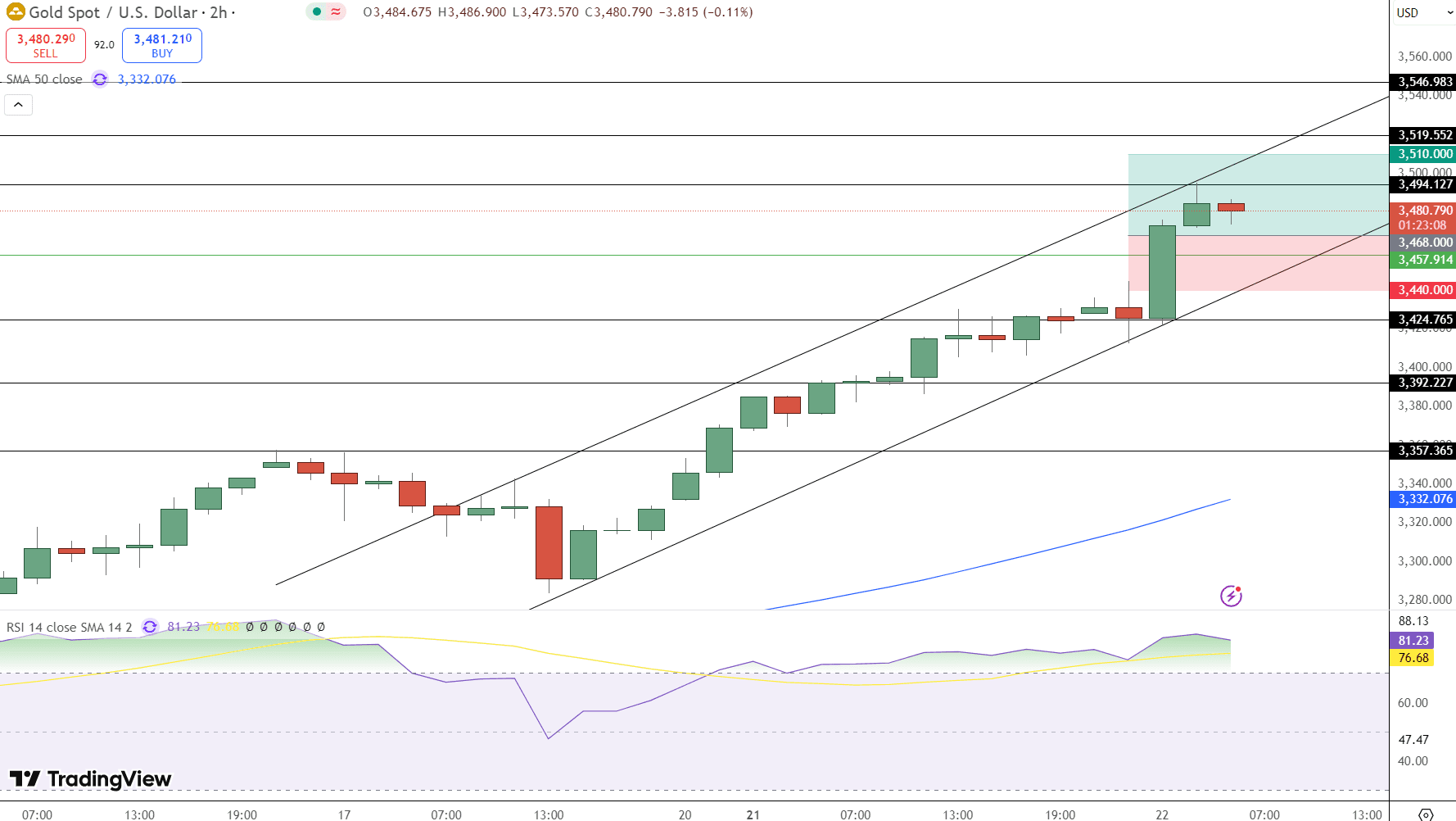
Task: Open the USD currency dropdown
Action: click(x=1425, y=13)
